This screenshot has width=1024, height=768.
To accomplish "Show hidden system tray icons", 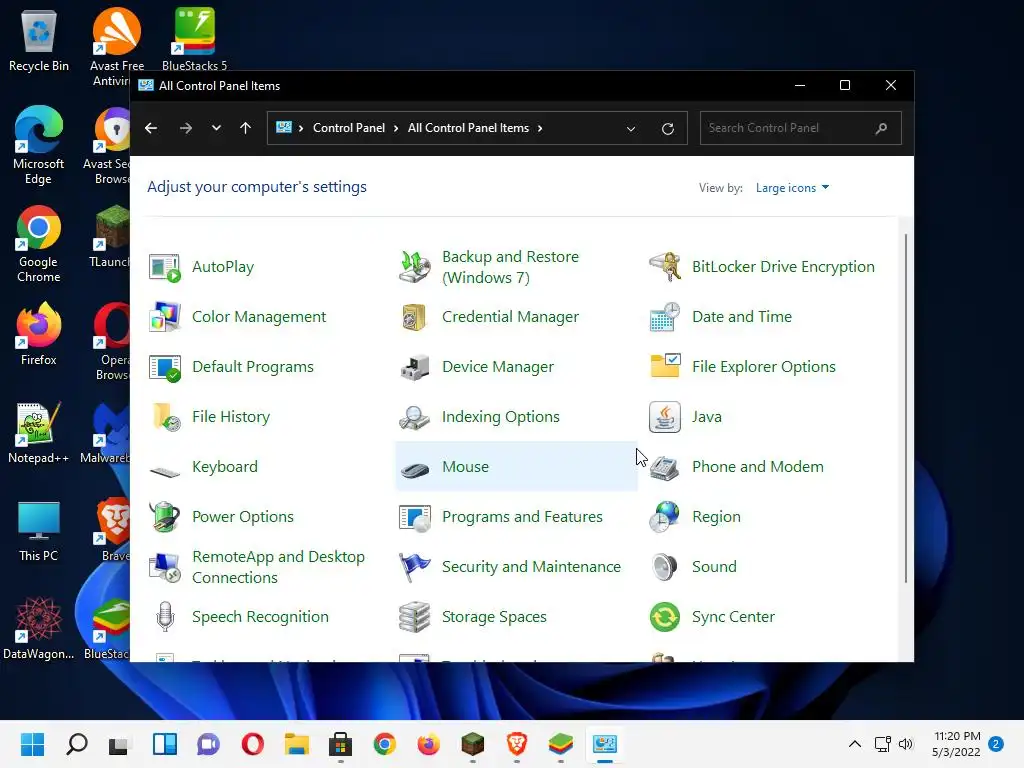I will coord(854,744).
